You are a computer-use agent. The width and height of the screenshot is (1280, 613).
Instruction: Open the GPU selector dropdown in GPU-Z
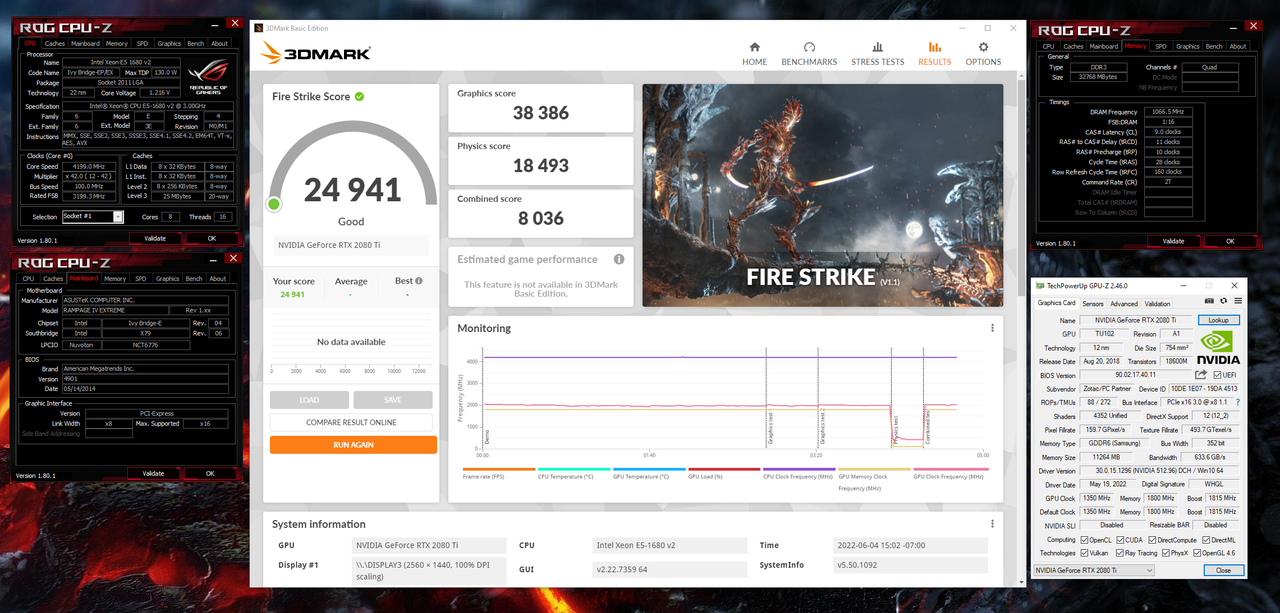click(x=1094, y=570)
